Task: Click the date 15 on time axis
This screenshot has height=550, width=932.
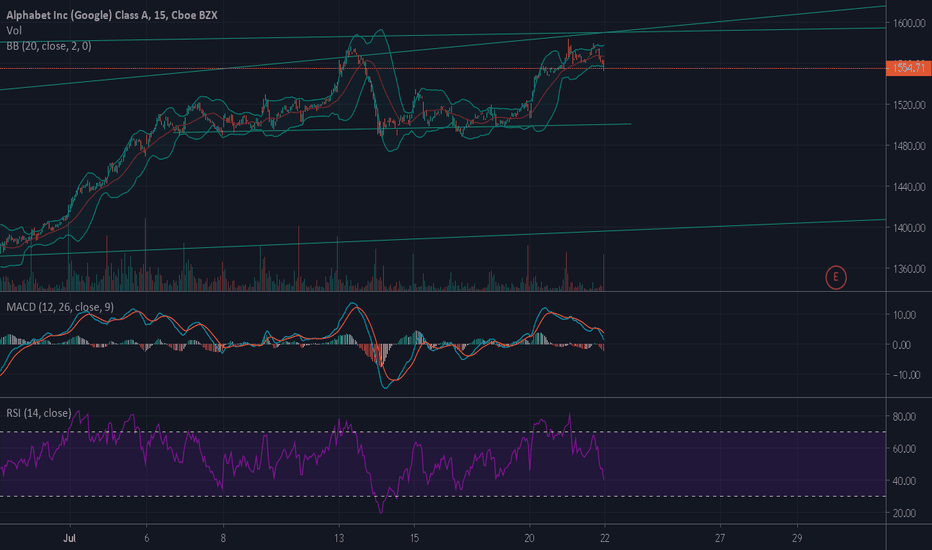Action: tap(414, 538)
